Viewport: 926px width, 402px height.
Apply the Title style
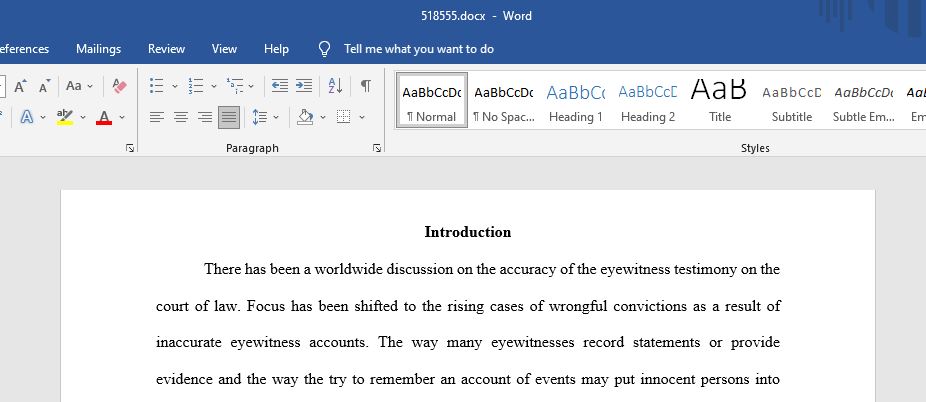click(720, 100)
